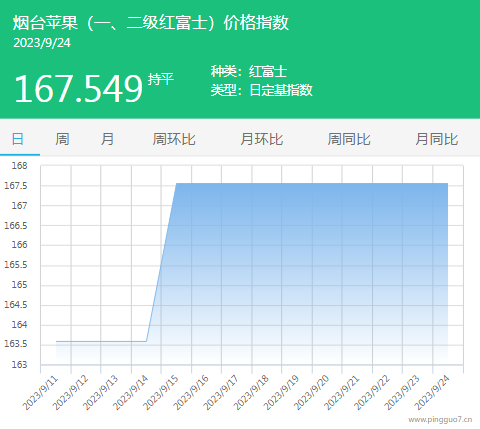Show the 周环比 comparison tab
The height and width of the screenshot is (429, 480).
pos(174,139)
